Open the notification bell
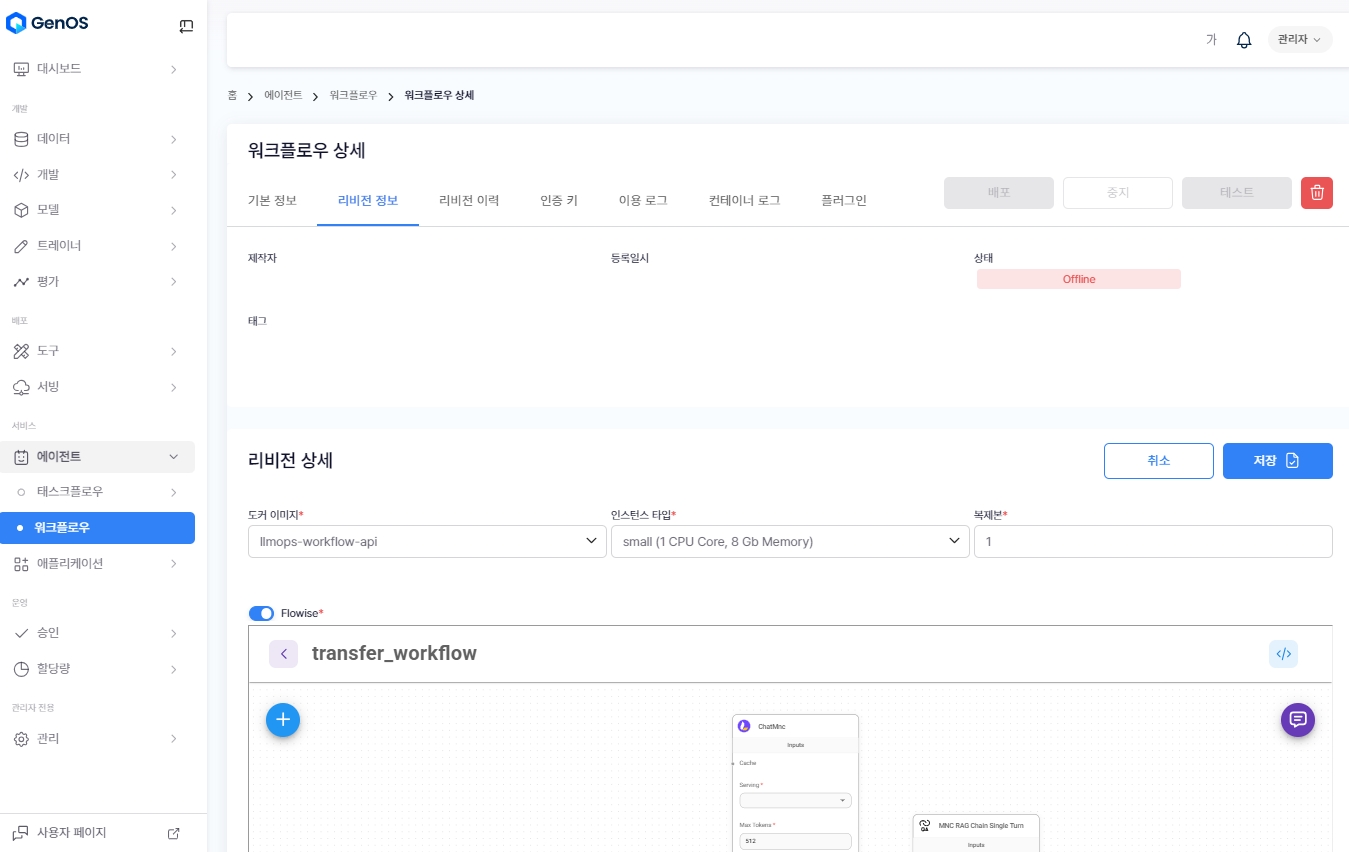The image size is (1349, 852). click(1244, 40)
